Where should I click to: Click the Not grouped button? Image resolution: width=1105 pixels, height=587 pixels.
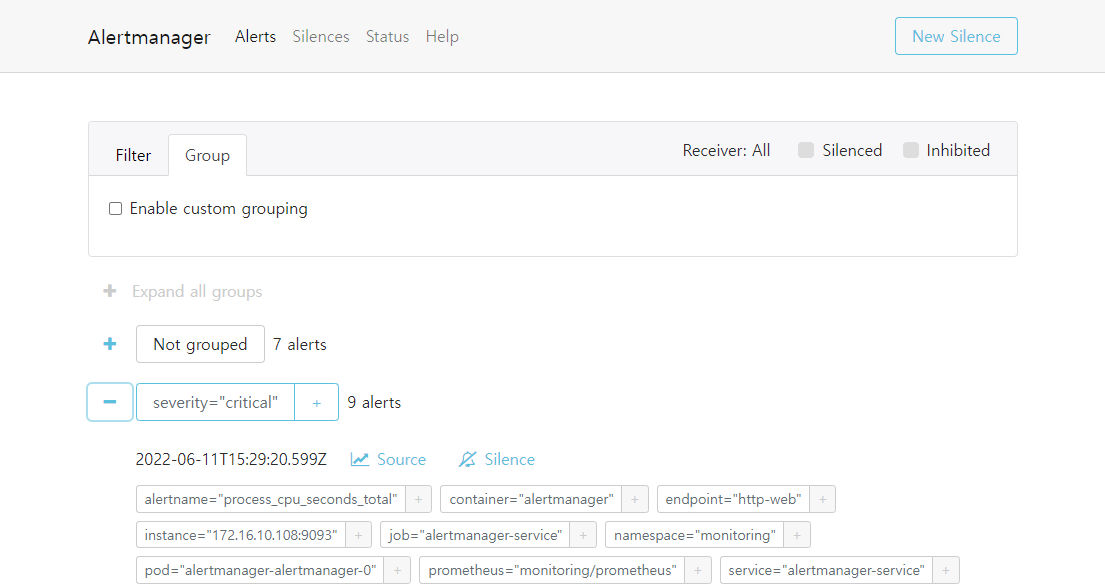200,344
